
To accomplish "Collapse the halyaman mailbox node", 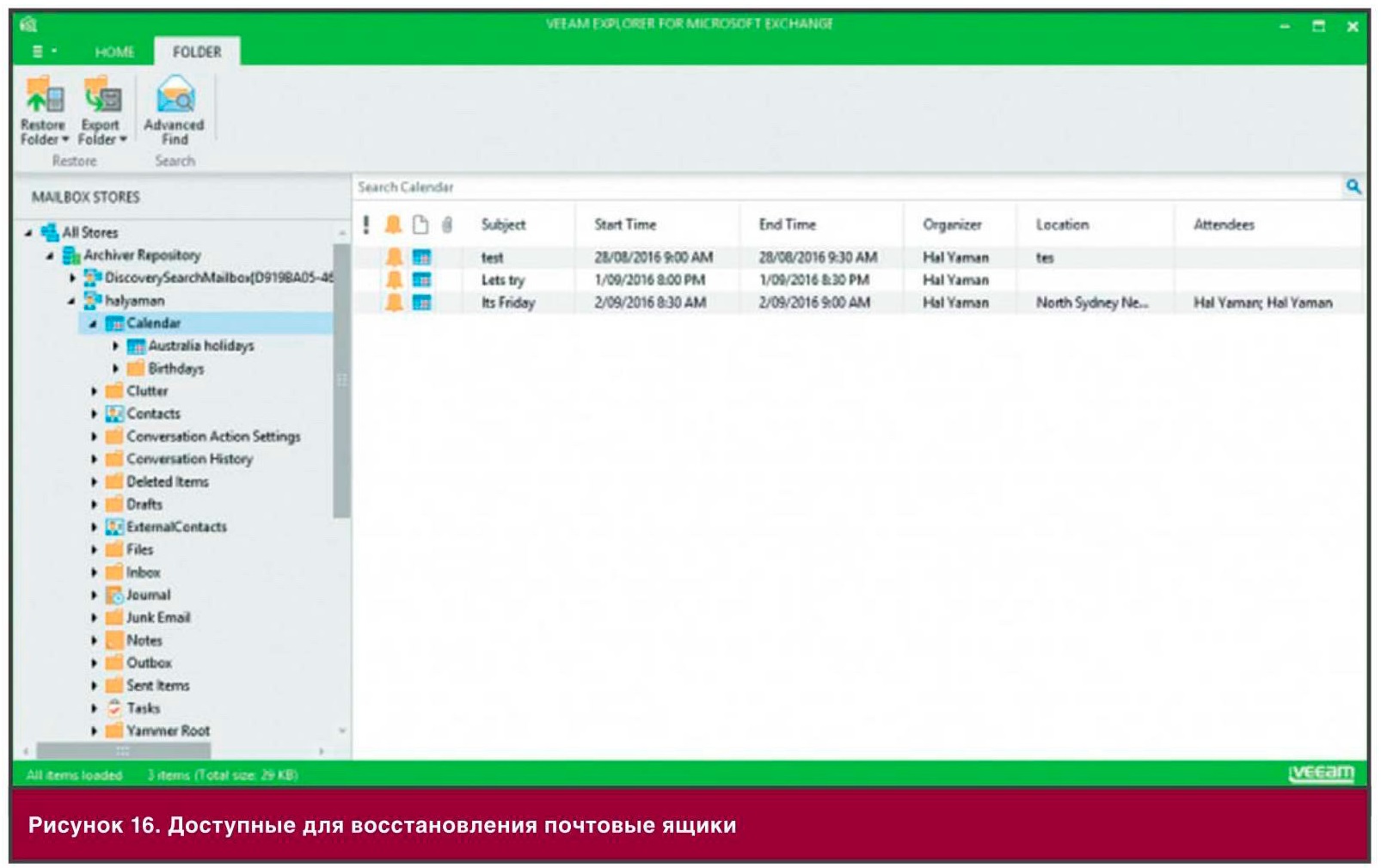I will [x=71, y=301].
